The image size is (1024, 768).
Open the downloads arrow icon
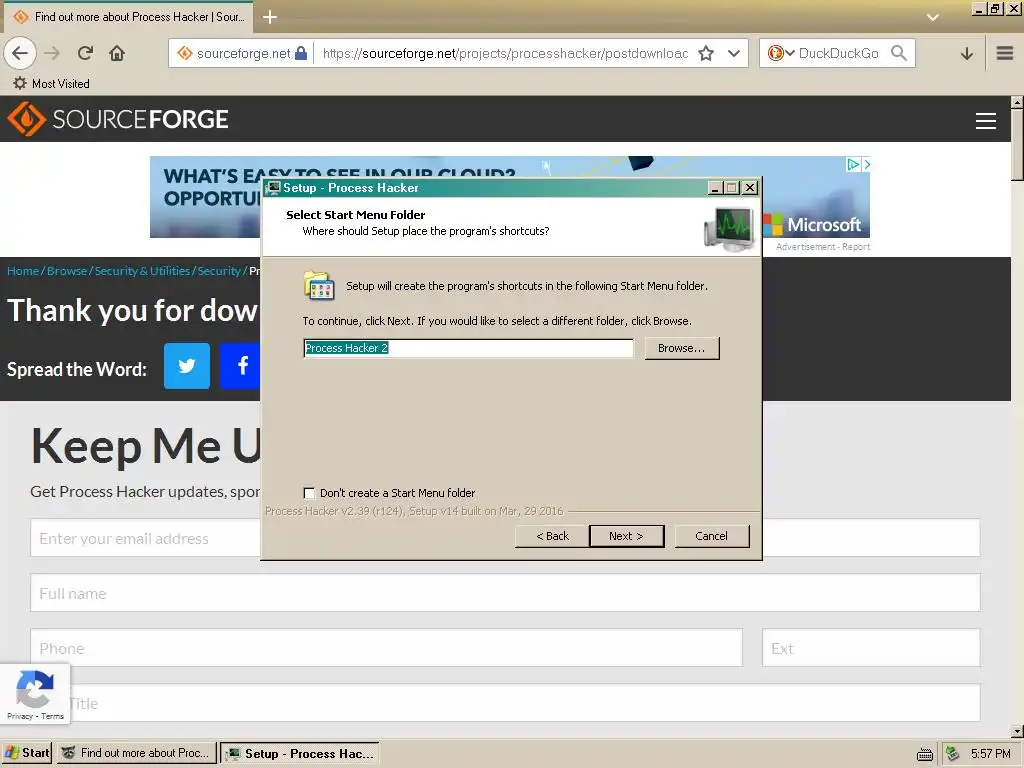[x=967, y=54]
